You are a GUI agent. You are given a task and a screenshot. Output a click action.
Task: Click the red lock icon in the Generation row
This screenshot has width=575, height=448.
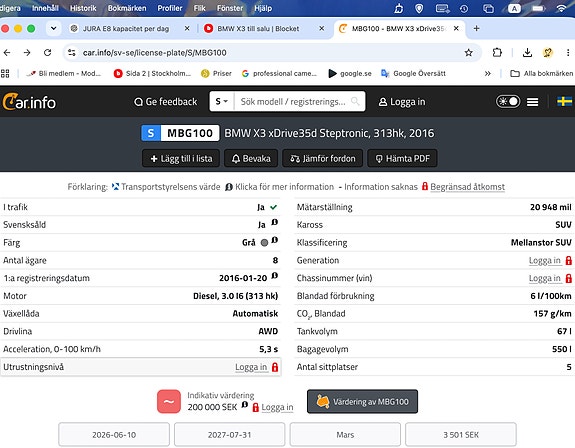point(568,261)
